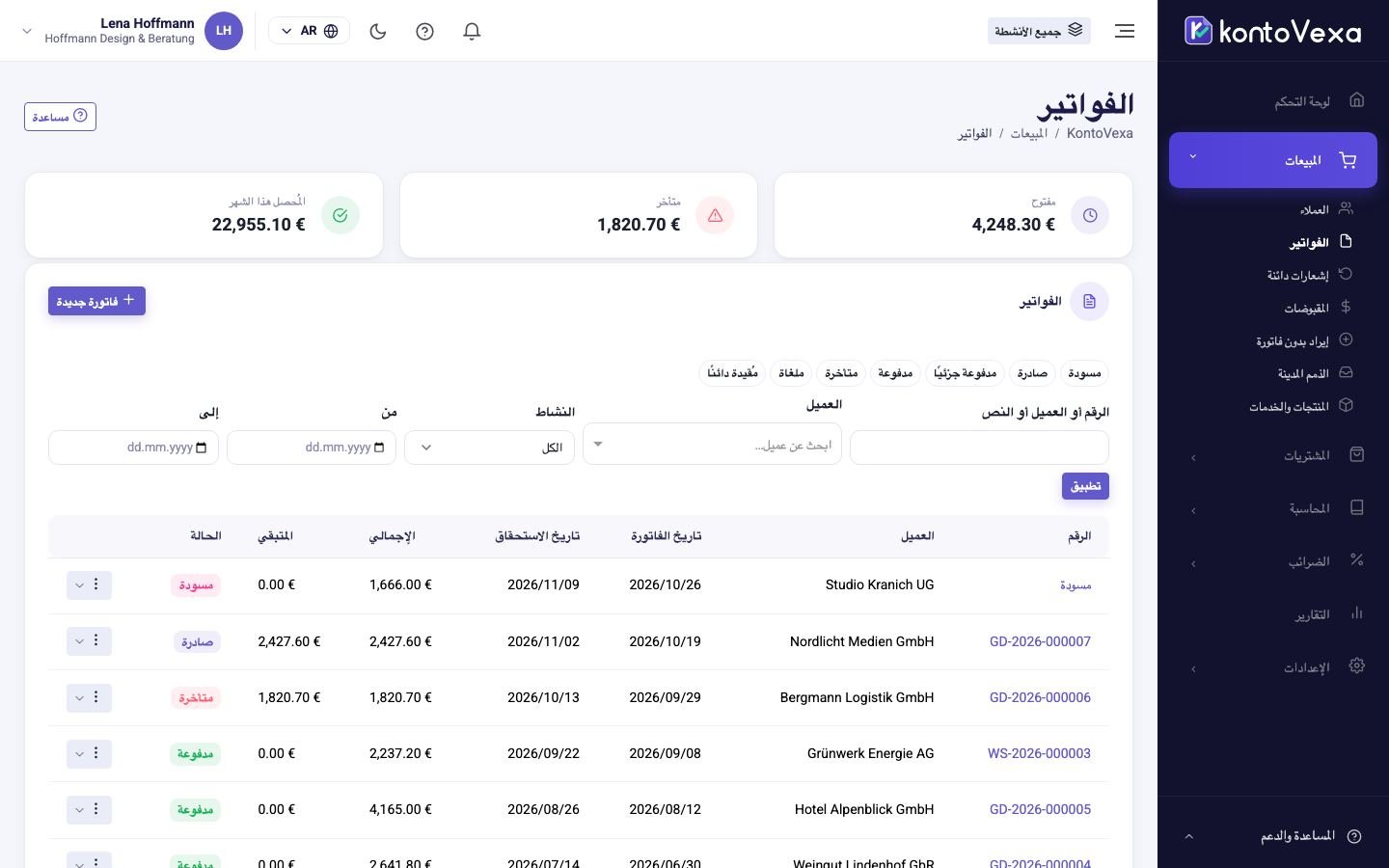The height and width of the screenshot is (868, 1389).
Task: Click the مساعدة help button
Action: [60, 117]
